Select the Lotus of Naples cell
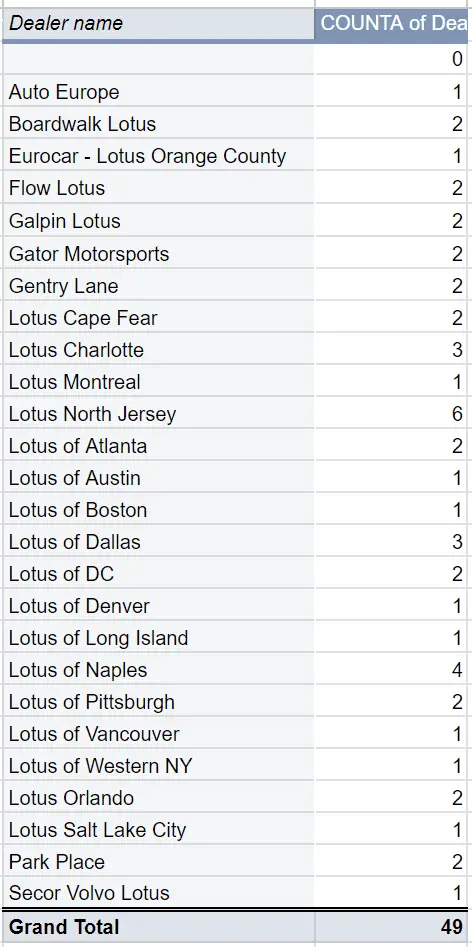 (x=158, y=670)
